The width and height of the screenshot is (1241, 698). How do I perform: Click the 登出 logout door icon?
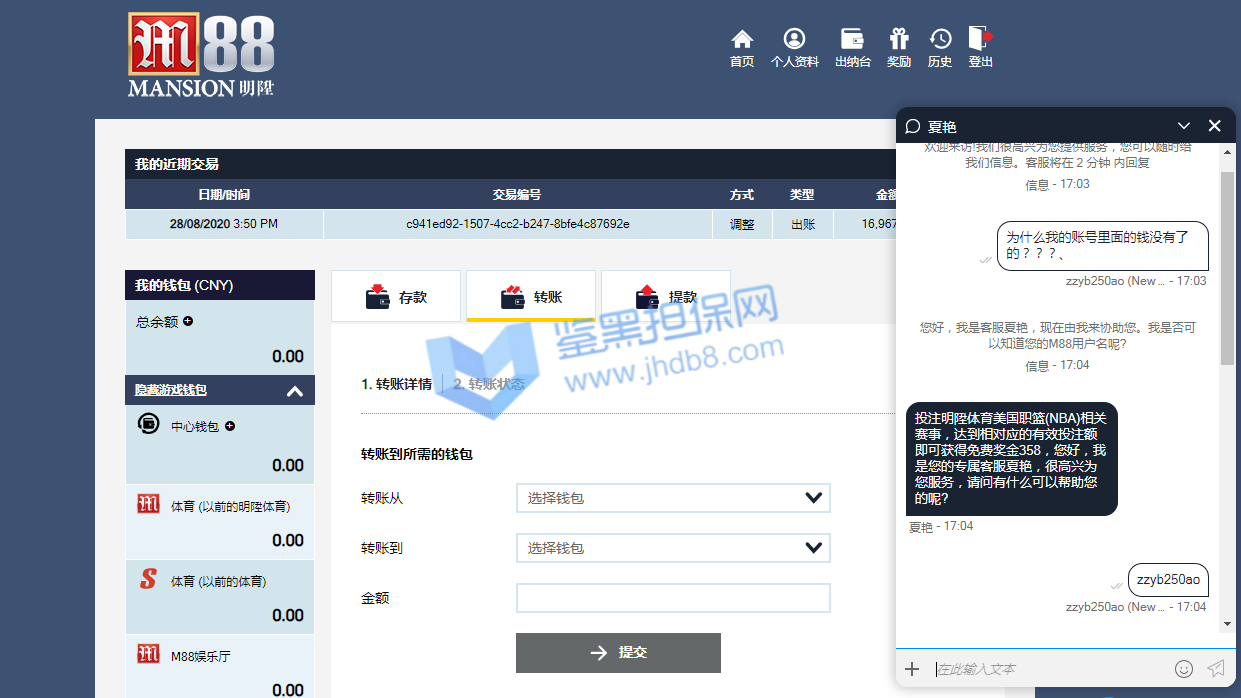[980, 40]
